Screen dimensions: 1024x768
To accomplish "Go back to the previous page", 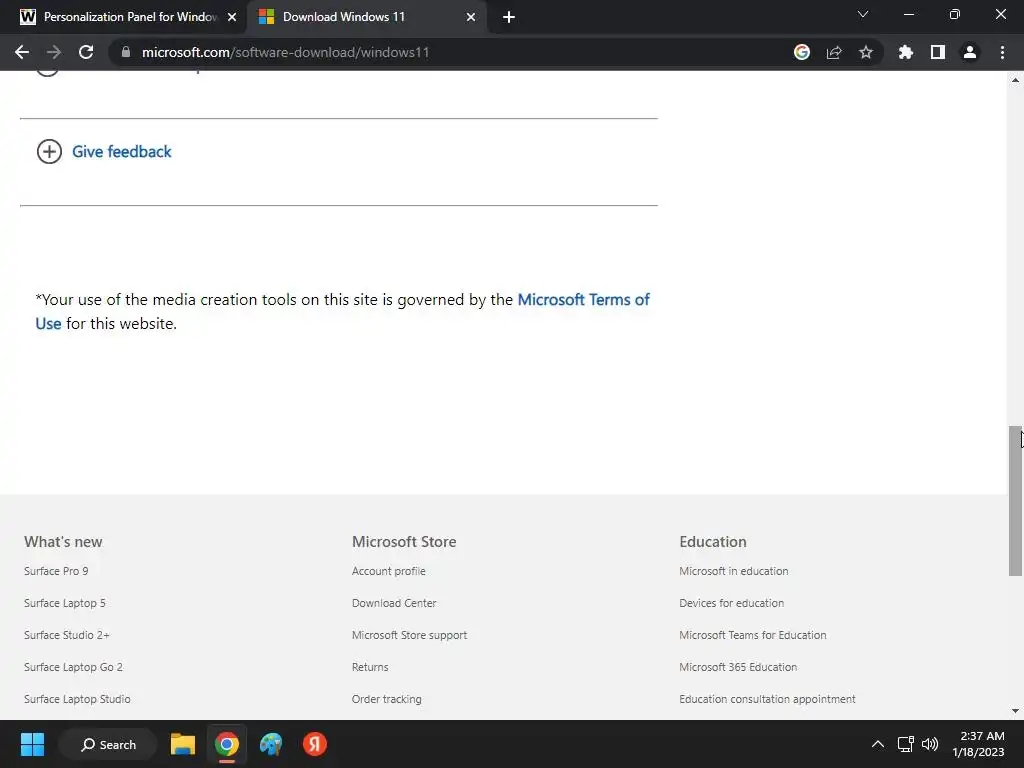I will click(x=22, y=52).
